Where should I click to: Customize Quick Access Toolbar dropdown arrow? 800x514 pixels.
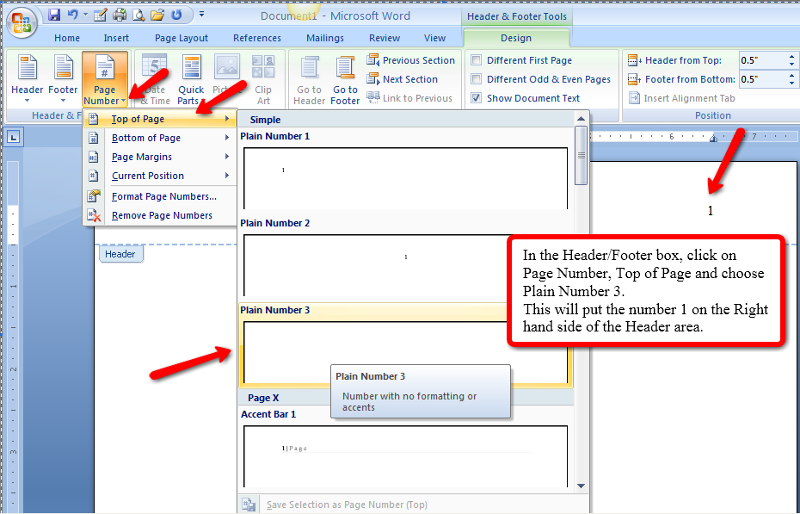[202, 15]
